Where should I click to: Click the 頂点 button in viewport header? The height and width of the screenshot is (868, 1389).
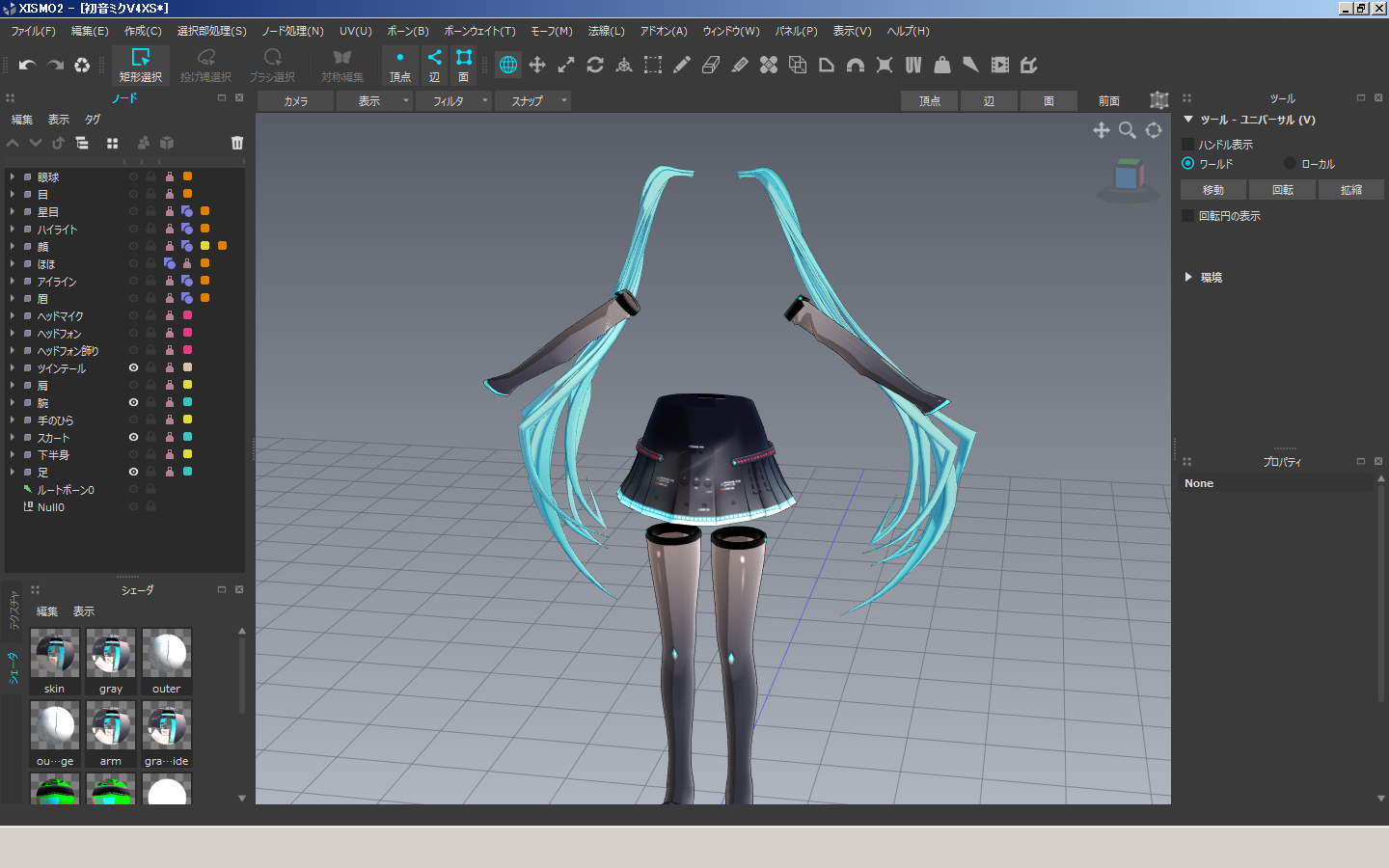pos(930,100)
